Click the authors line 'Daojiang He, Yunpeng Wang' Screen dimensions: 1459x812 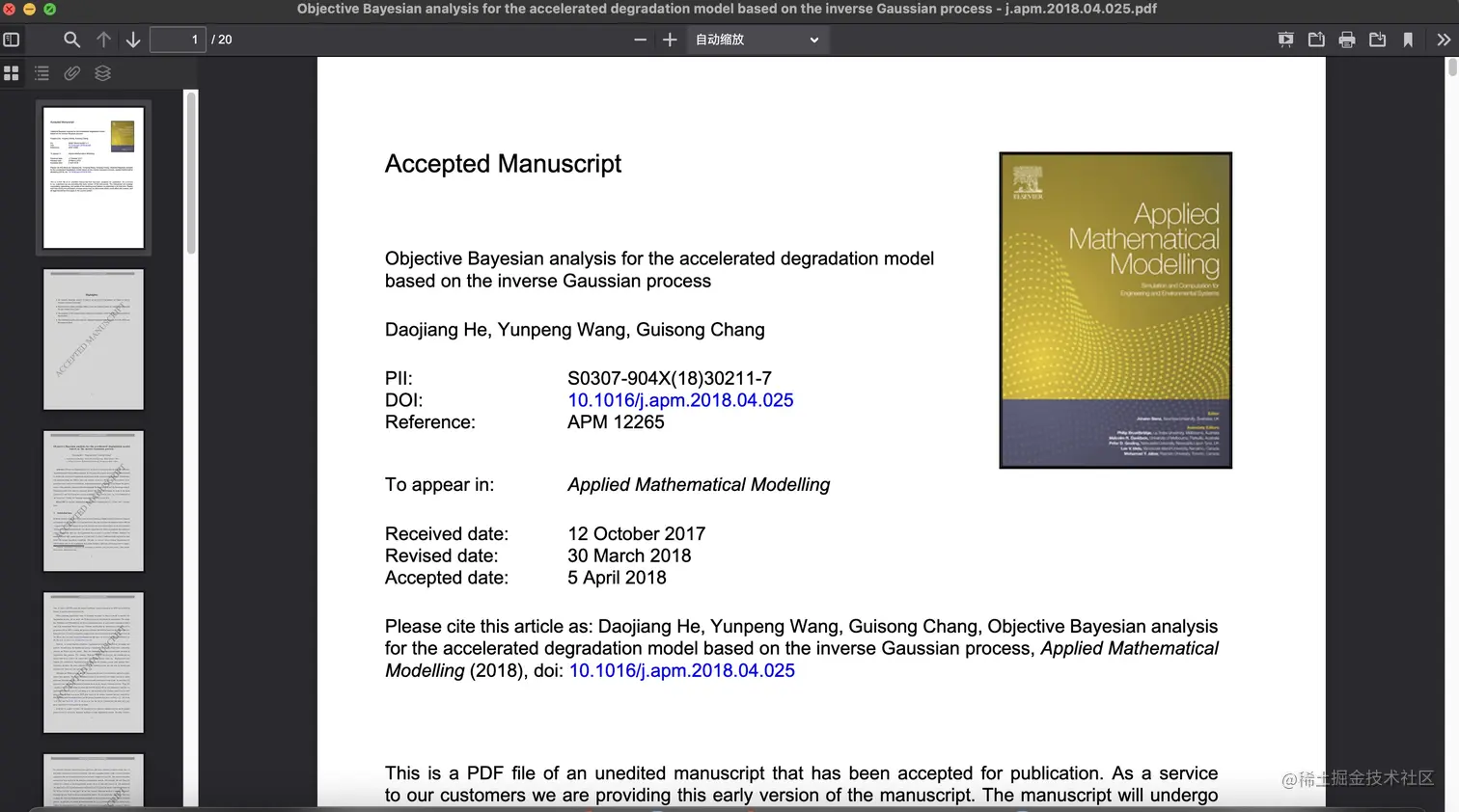575,330
